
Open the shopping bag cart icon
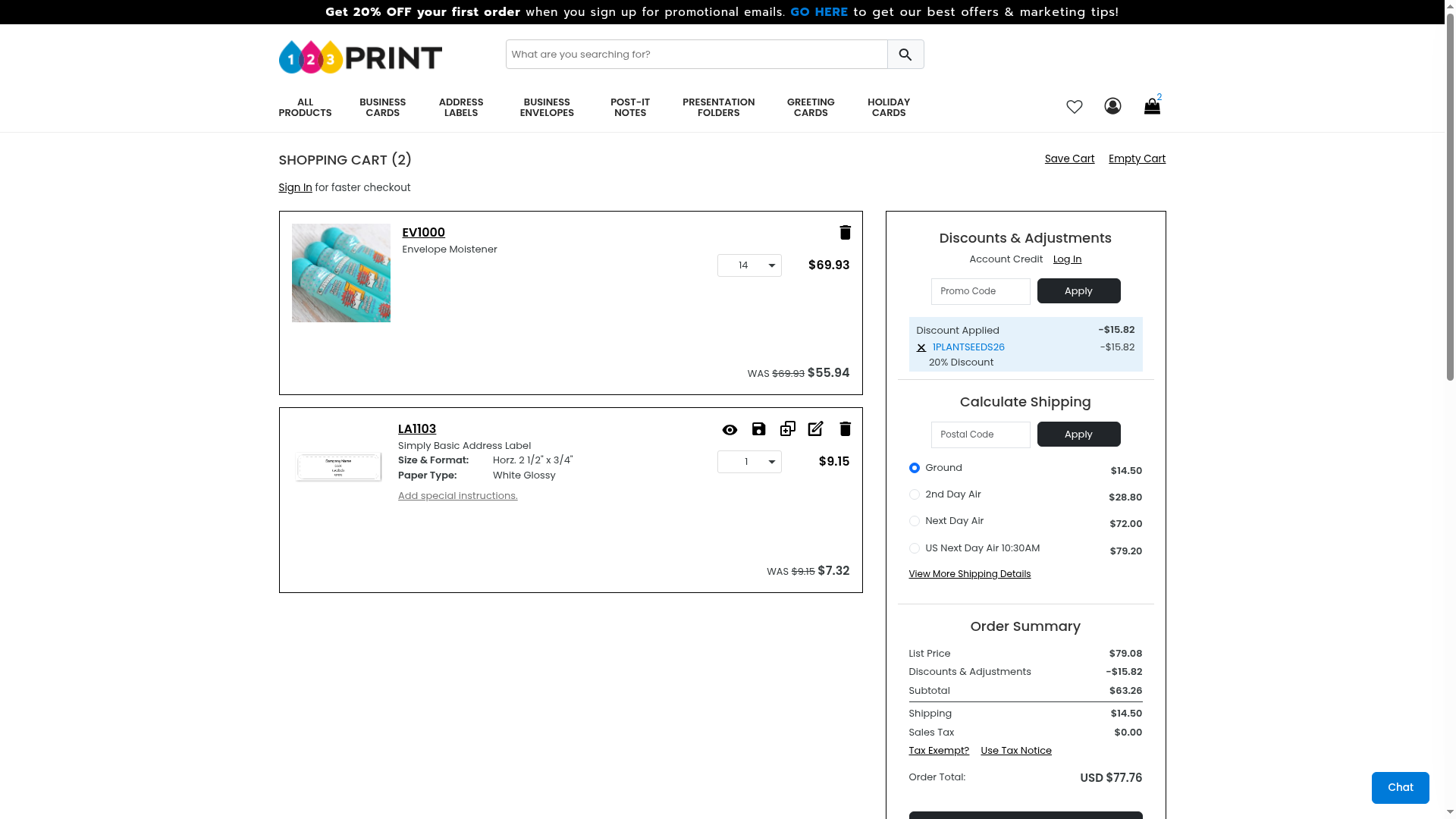click(x=1151, y=107)
